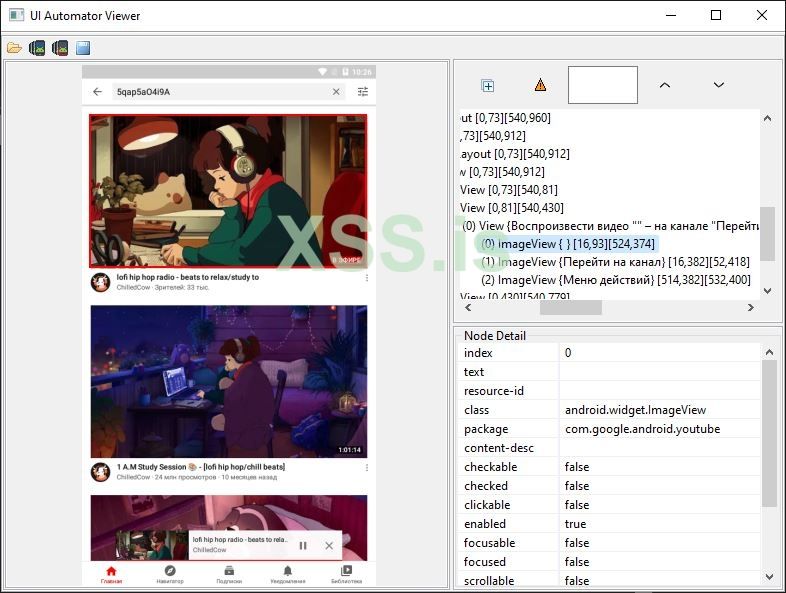Image resolution: width=786 pixels, height=593 pixels.
Task: Click the tree horizontal scrollbar thumb
Action: click(570, 307)
